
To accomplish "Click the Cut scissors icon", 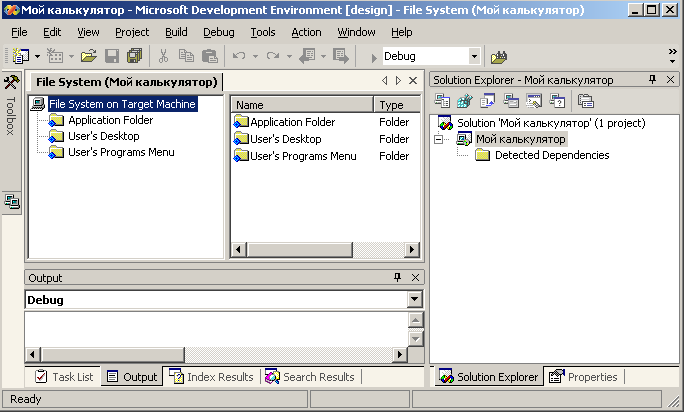I will (x=163, y=56).
